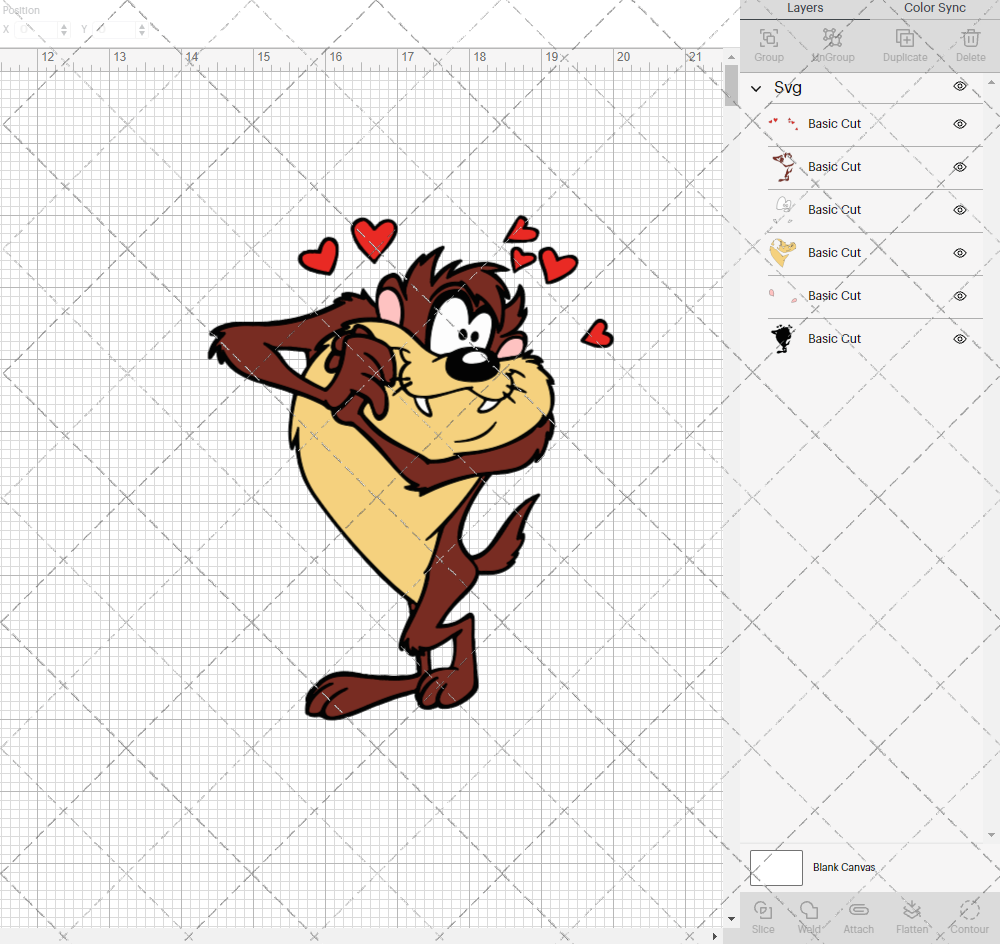Select the Weld tool
Viewport: 1000px width, 944px height.
[809, 910]
